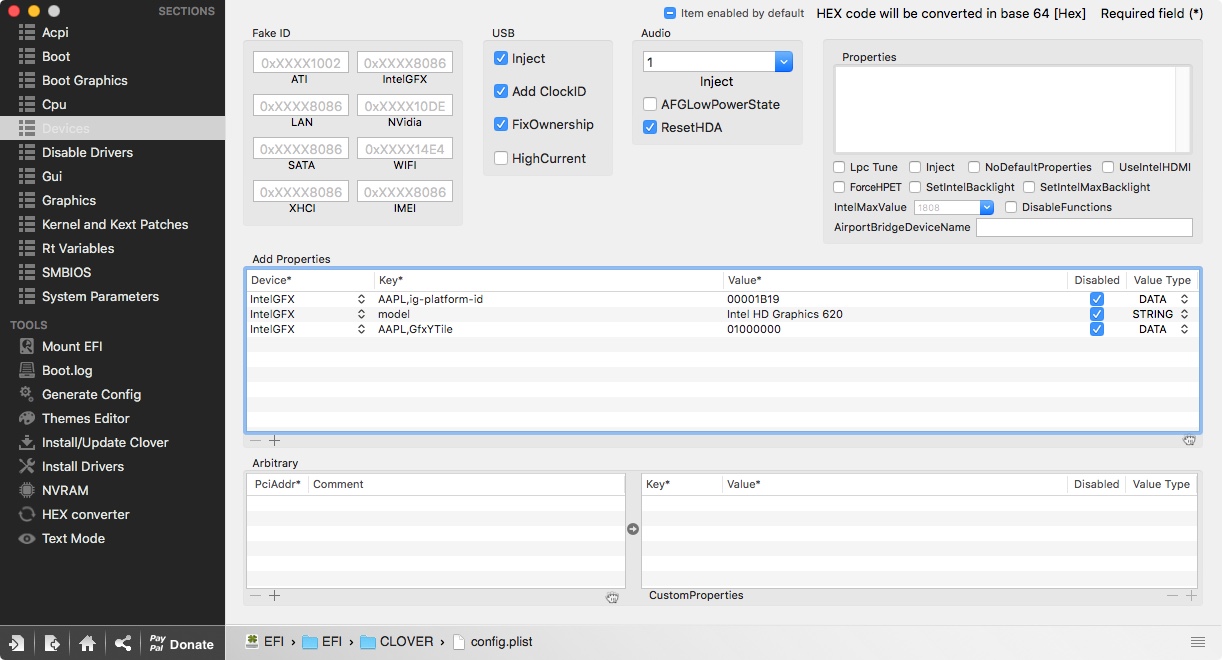The width and height of the screenshot is (1222, 660).
Task: Enable the HighCurrent USB checkbox
Action: click(x=501, y=158)
